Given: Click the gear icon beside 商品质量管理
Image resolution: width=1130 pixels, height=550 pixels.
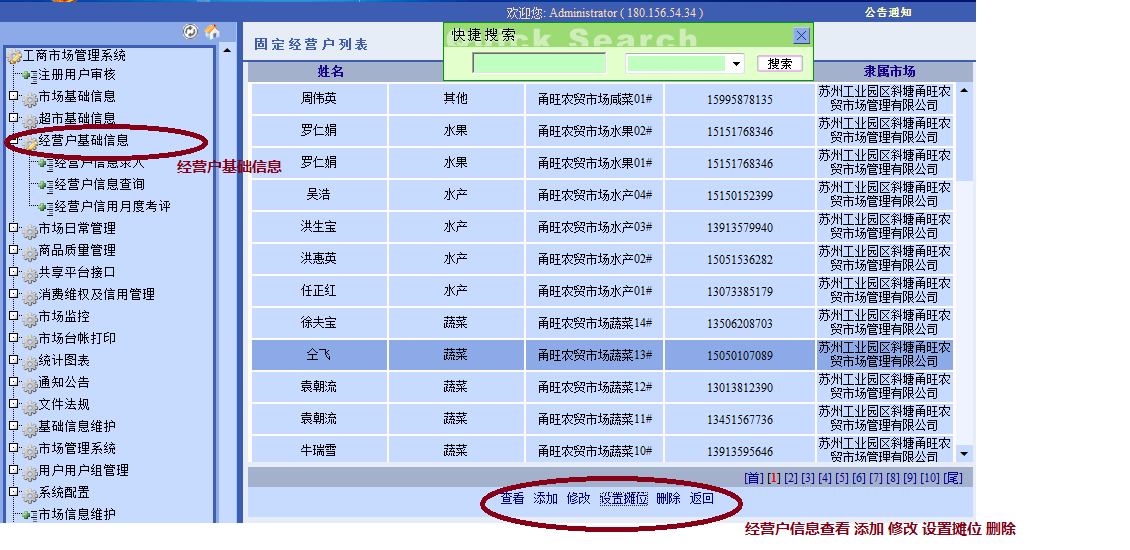Looking at the screenshot, I should click(x=30, y=254).
